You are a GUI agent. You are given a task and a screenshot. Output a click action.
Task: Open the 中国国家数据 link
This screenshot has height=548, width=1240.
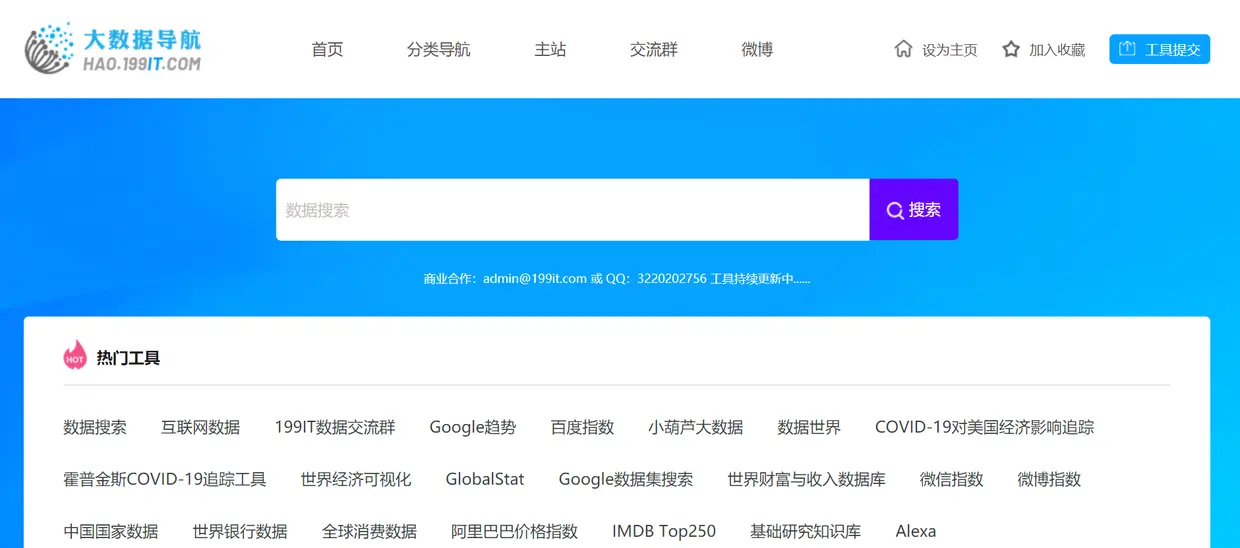click(x=111, y=531)
